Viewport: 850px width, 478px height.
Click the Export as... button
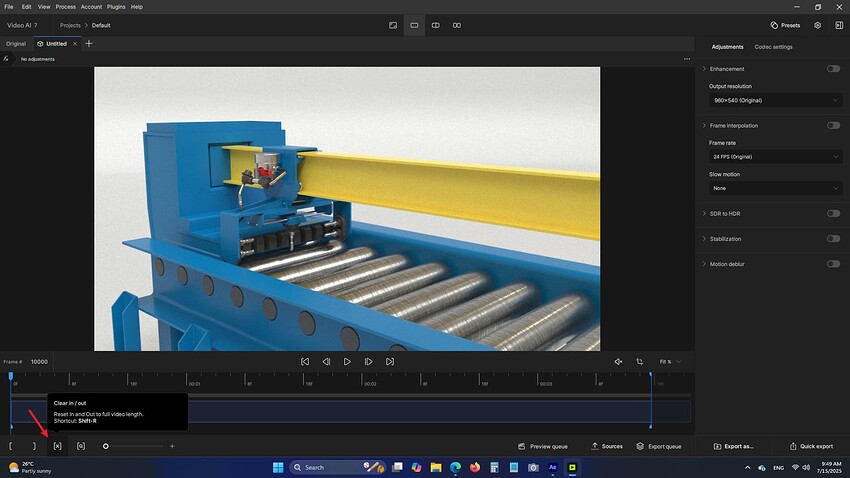pyautogui.click(x=734, y=446)
